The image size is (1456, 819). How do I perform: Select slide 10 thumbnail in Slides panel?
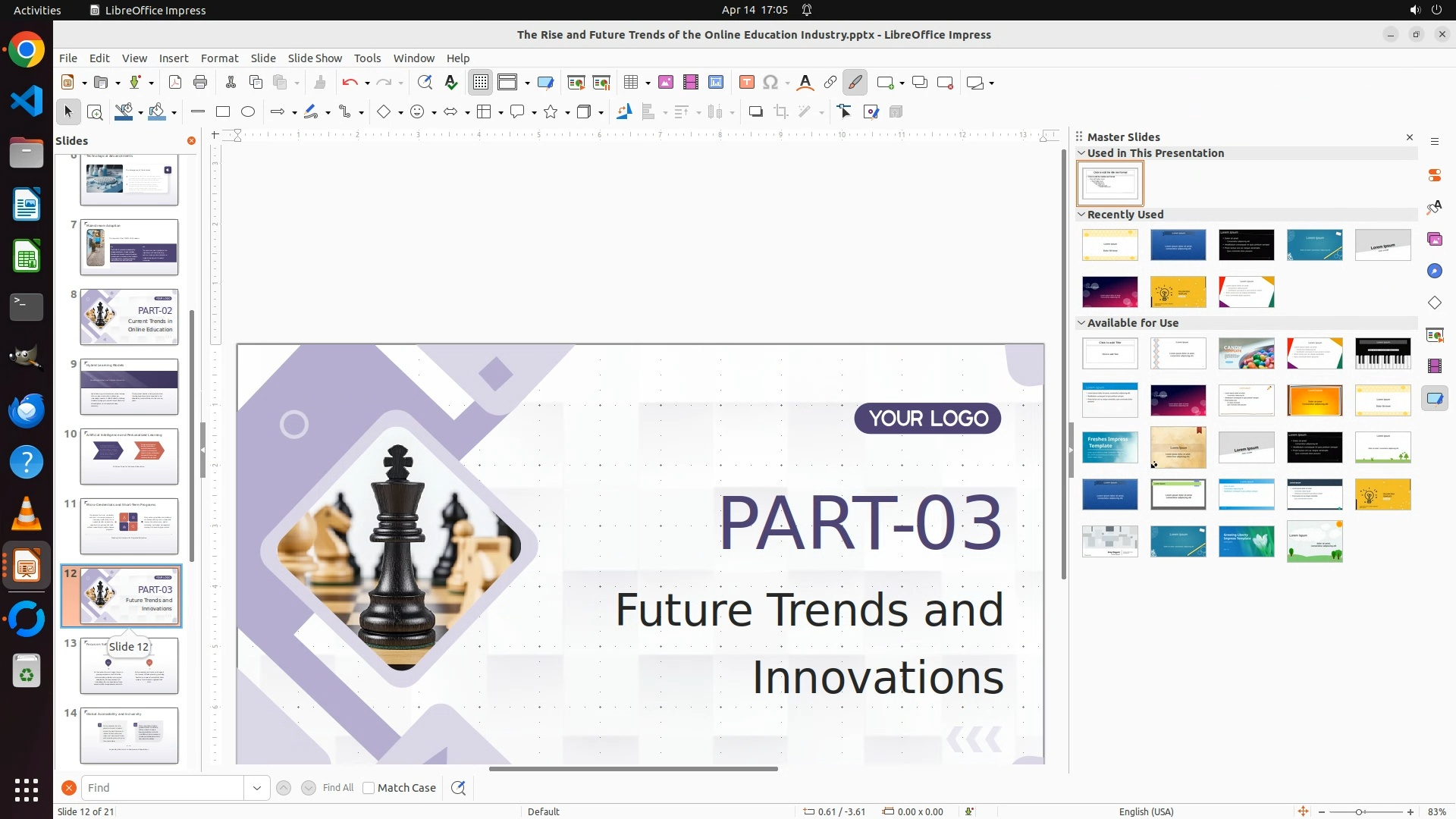129,457
